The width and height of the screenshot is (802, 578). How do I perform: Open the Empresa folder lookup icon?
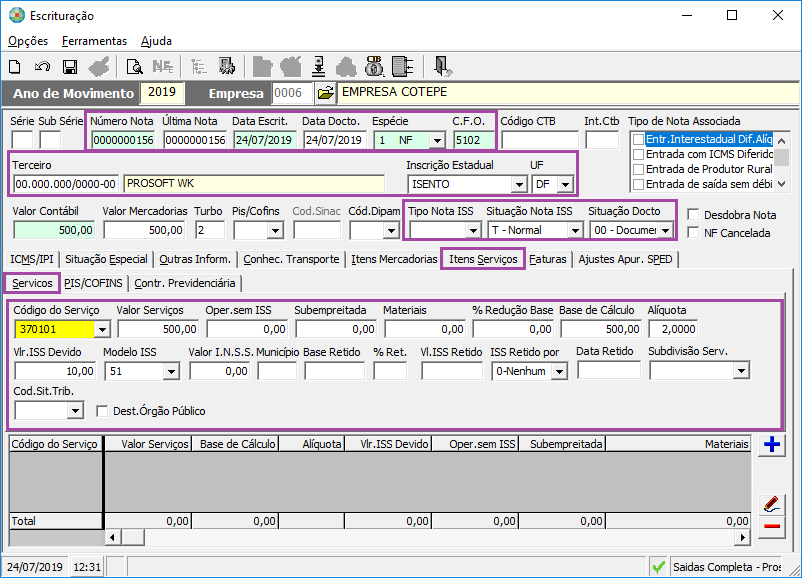pos(325,93)
